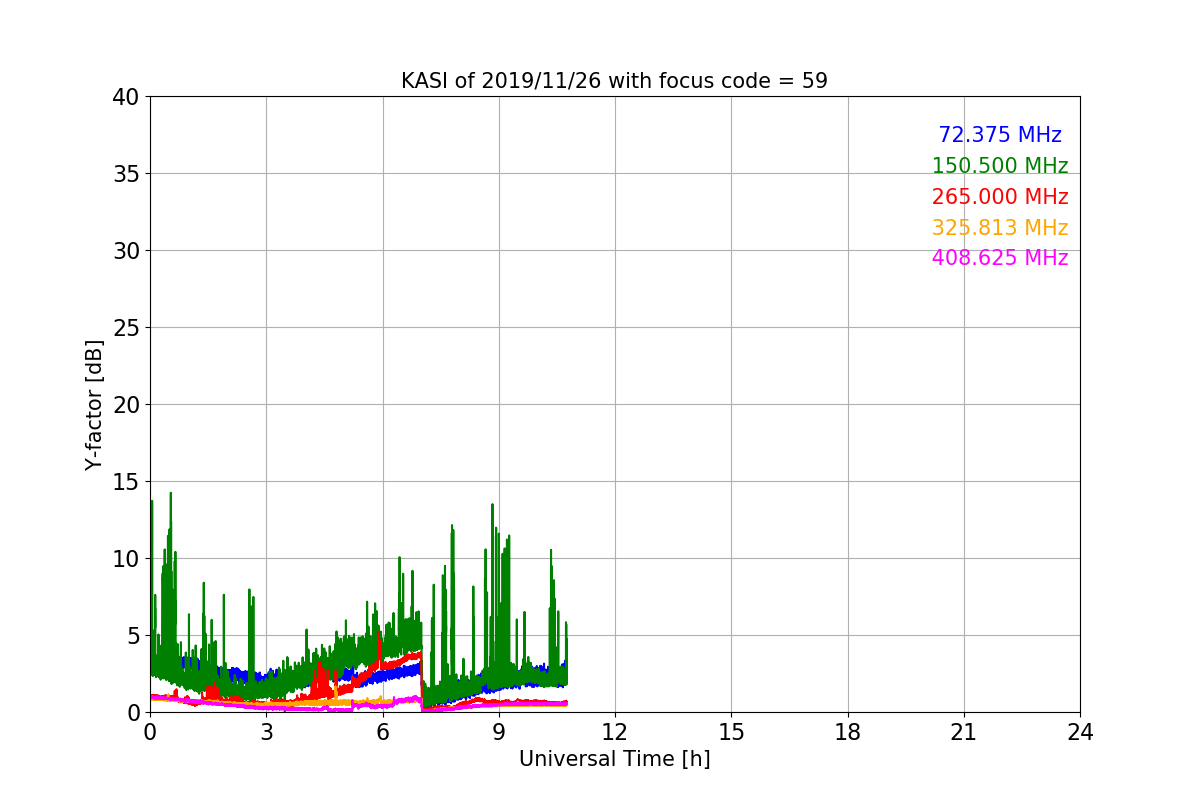Viewport: 1200px width, 800px height.
Task: Click the x-axis tick label 24
Action: tap(1080, 732)
